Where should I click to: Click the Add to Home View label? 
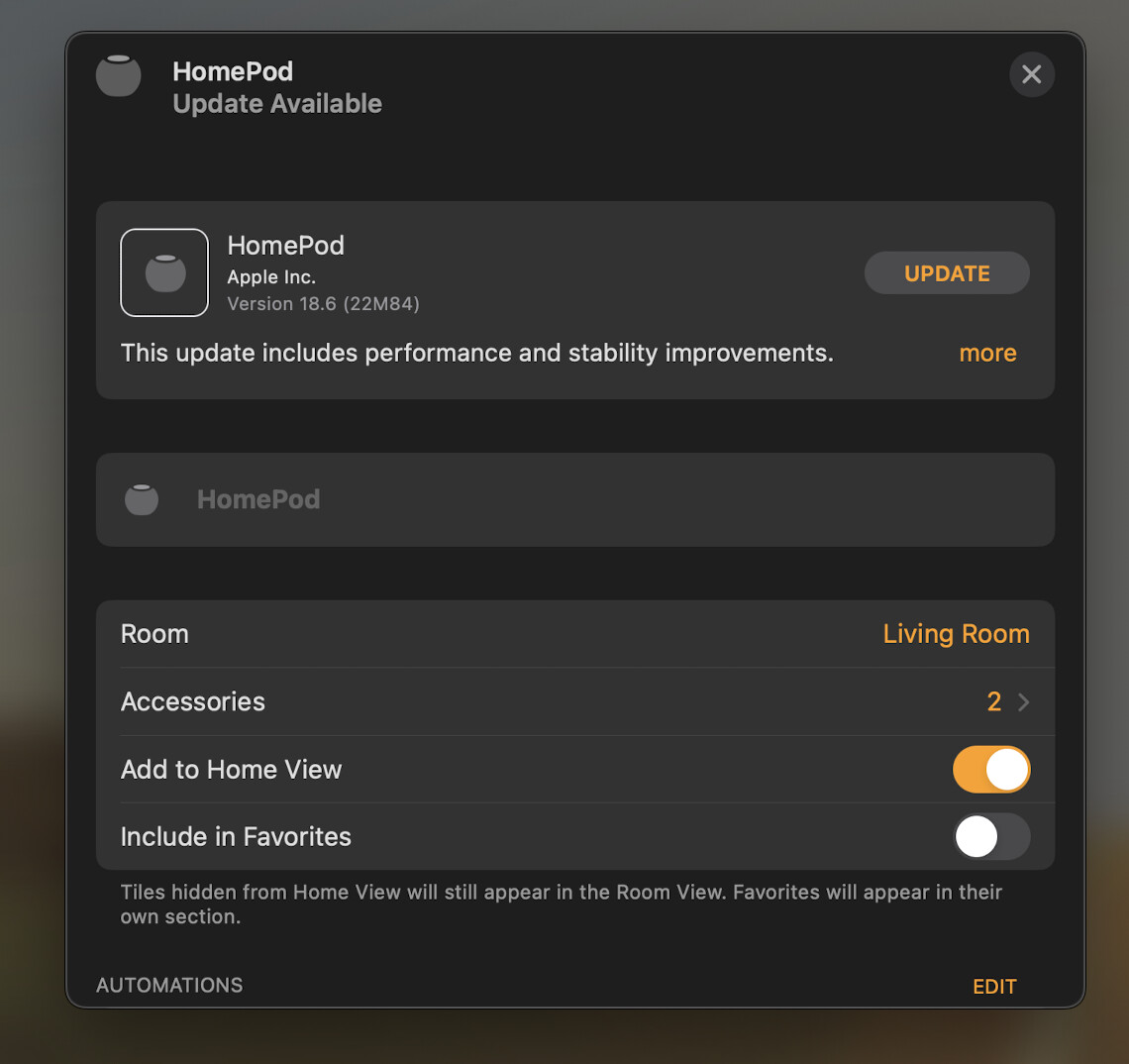(231, 770)
